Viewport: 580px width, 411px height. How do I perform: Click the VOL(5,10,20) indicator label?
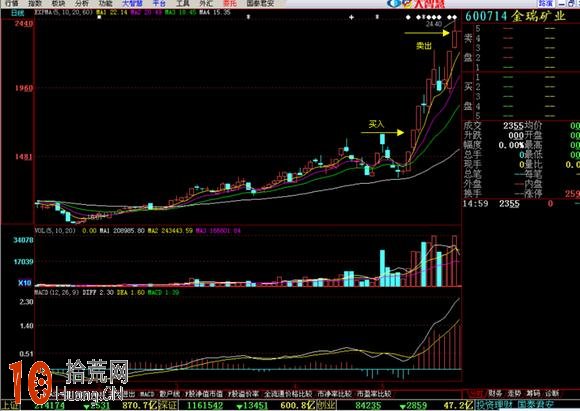(x=55, y=230)
